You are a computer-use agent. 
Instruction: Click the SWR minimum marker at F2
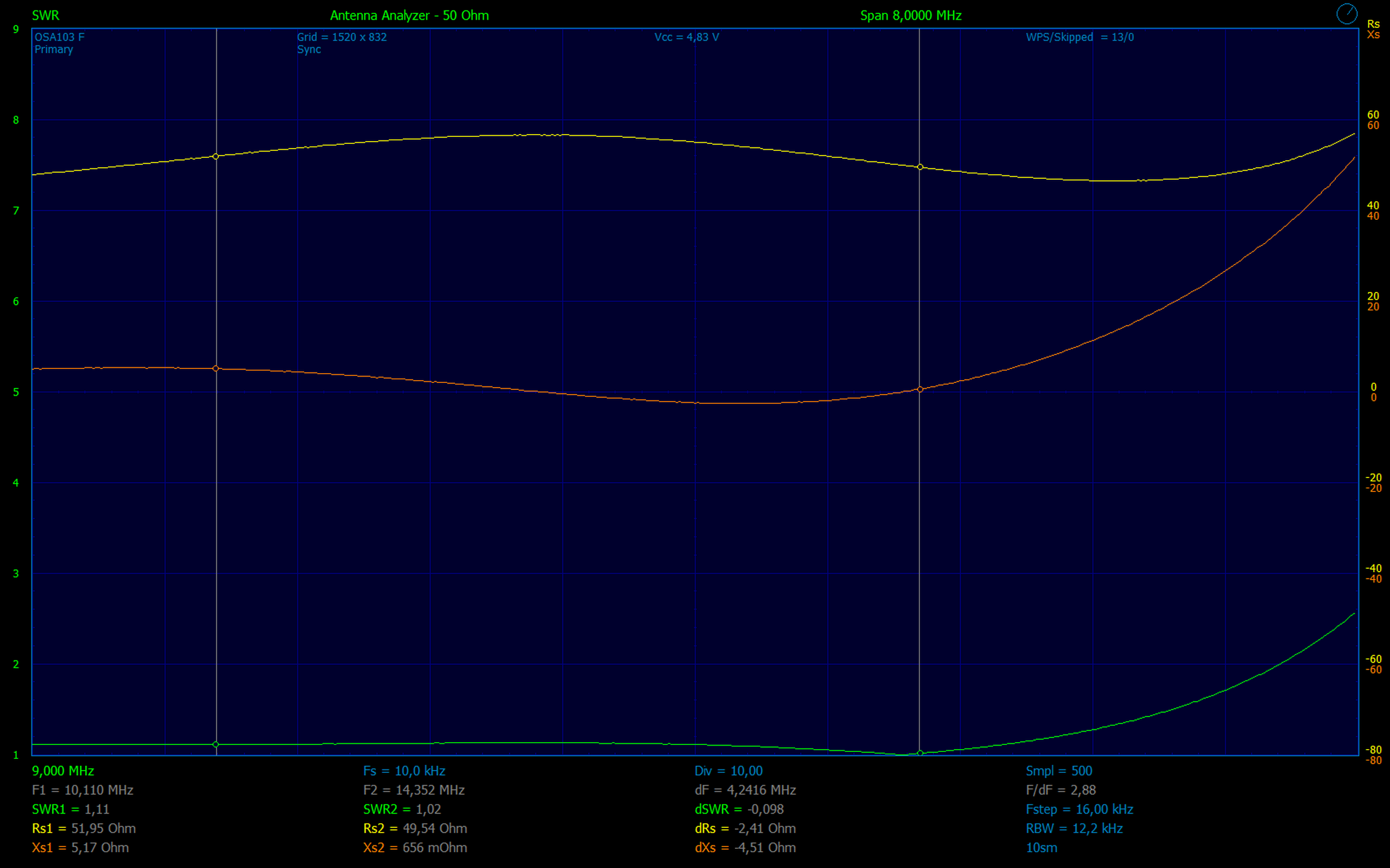coord(920,753)
